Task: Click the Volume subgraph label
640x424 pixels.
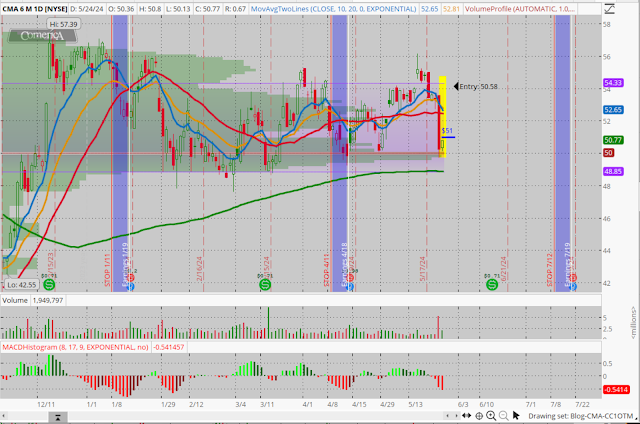Action: pyautogui.click(x=15, y=300)
